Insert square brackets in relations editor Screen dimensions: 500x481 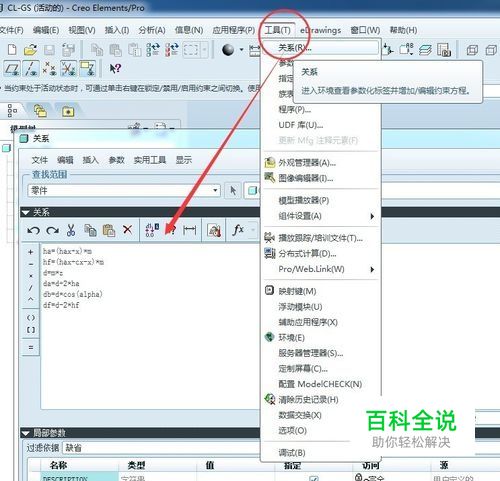coord(31,330)
